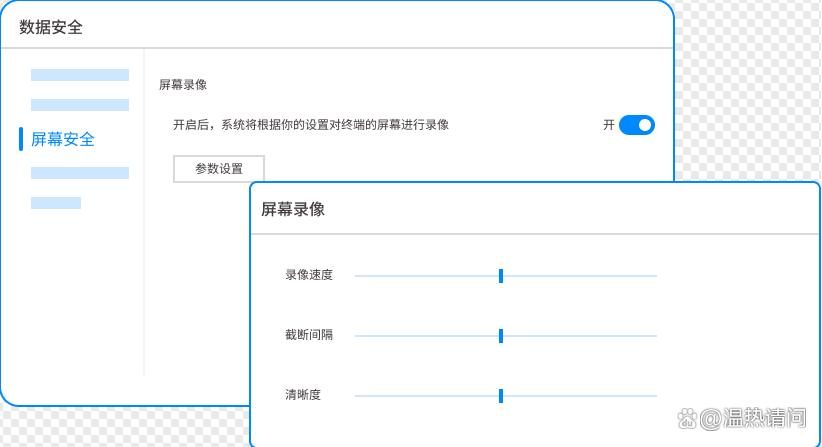Screen dimensions: 822x447
Task: Toggle the 屏幕录像 switch off
Action: pyautogui.click(x=636, y=125)
